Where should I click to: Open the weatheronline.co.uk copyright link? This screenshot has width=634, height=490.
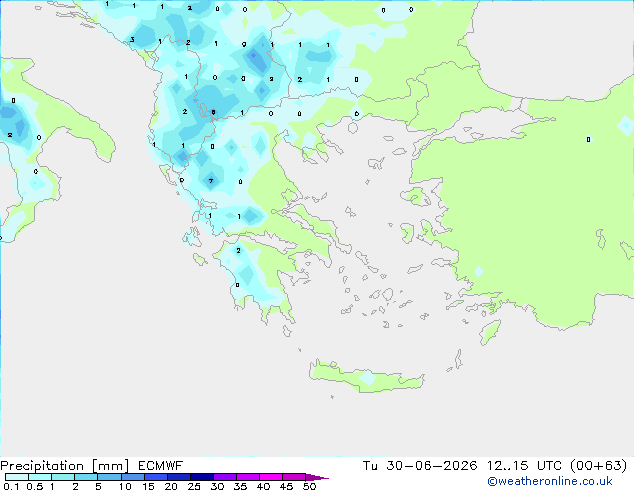(549, 481)
